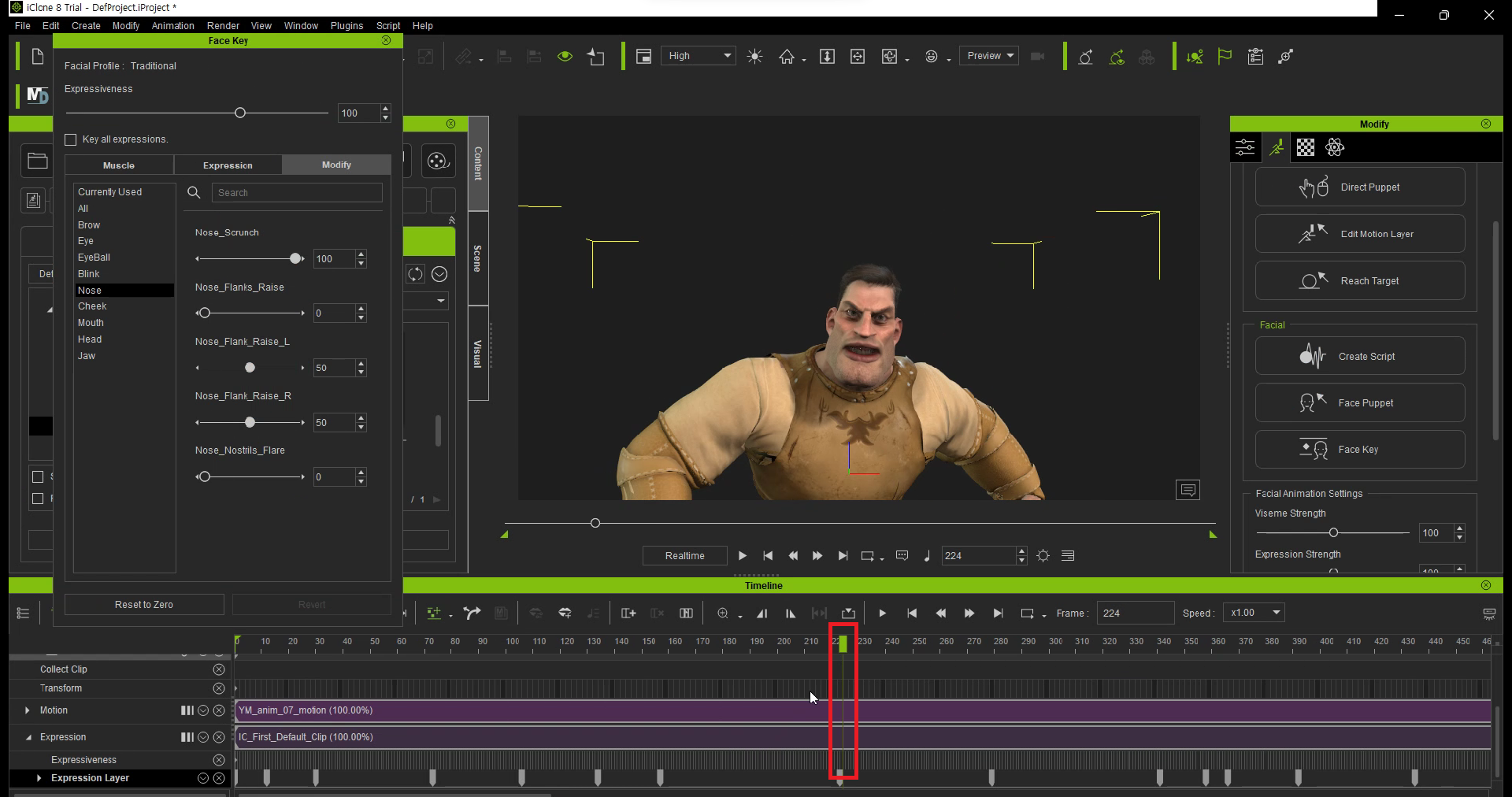Switch to the Muscle tab
1512x797 pixels.
pos(119,165)
